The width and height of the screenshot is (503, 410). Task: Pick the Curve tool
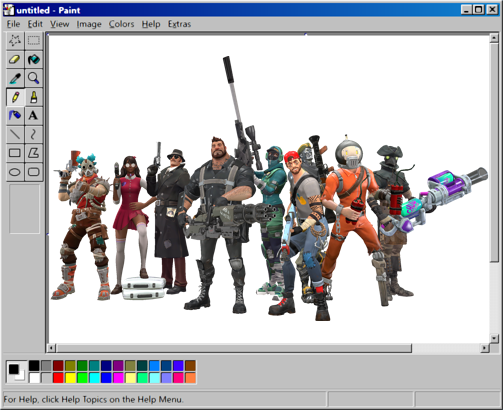pyautogui.click(x=34, y=134)
